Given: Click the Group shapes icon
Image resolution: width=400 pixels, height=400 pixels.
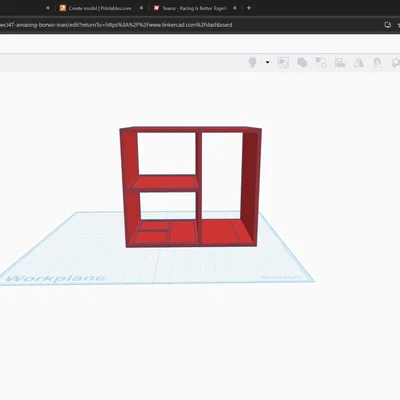Looking at the screenshot, I should [x=283, y=62].
